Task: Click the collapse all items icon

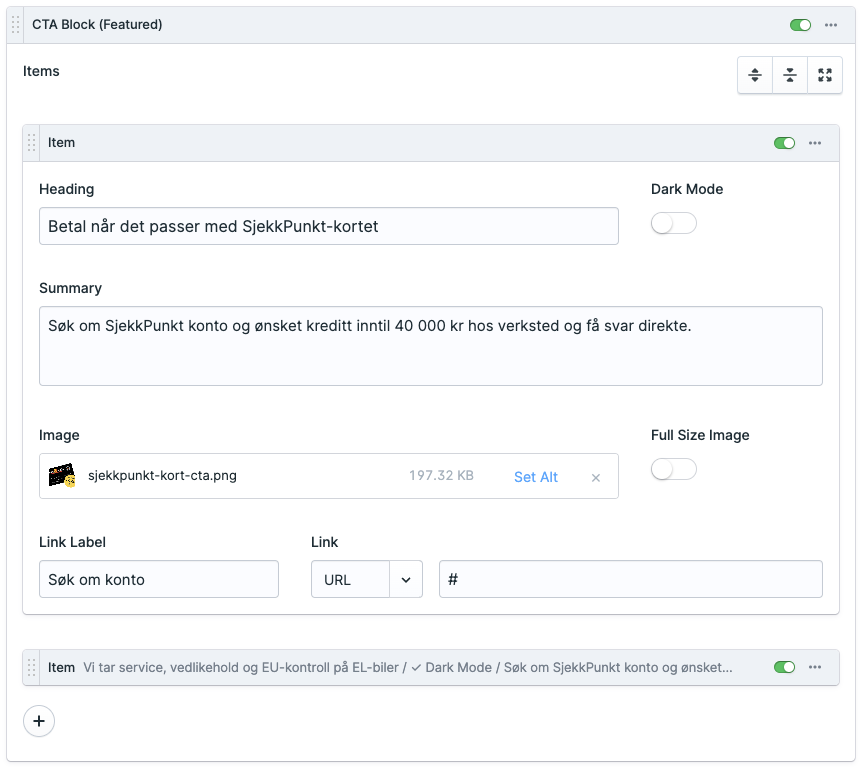Action: pos(790,75)
